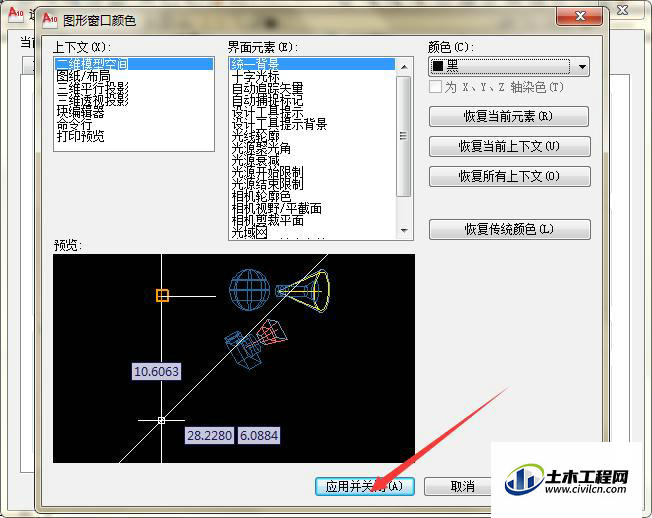This screenshot has width=652, height=518.
Task: Select 统一背景 interface element
Action: pos(312,64)
